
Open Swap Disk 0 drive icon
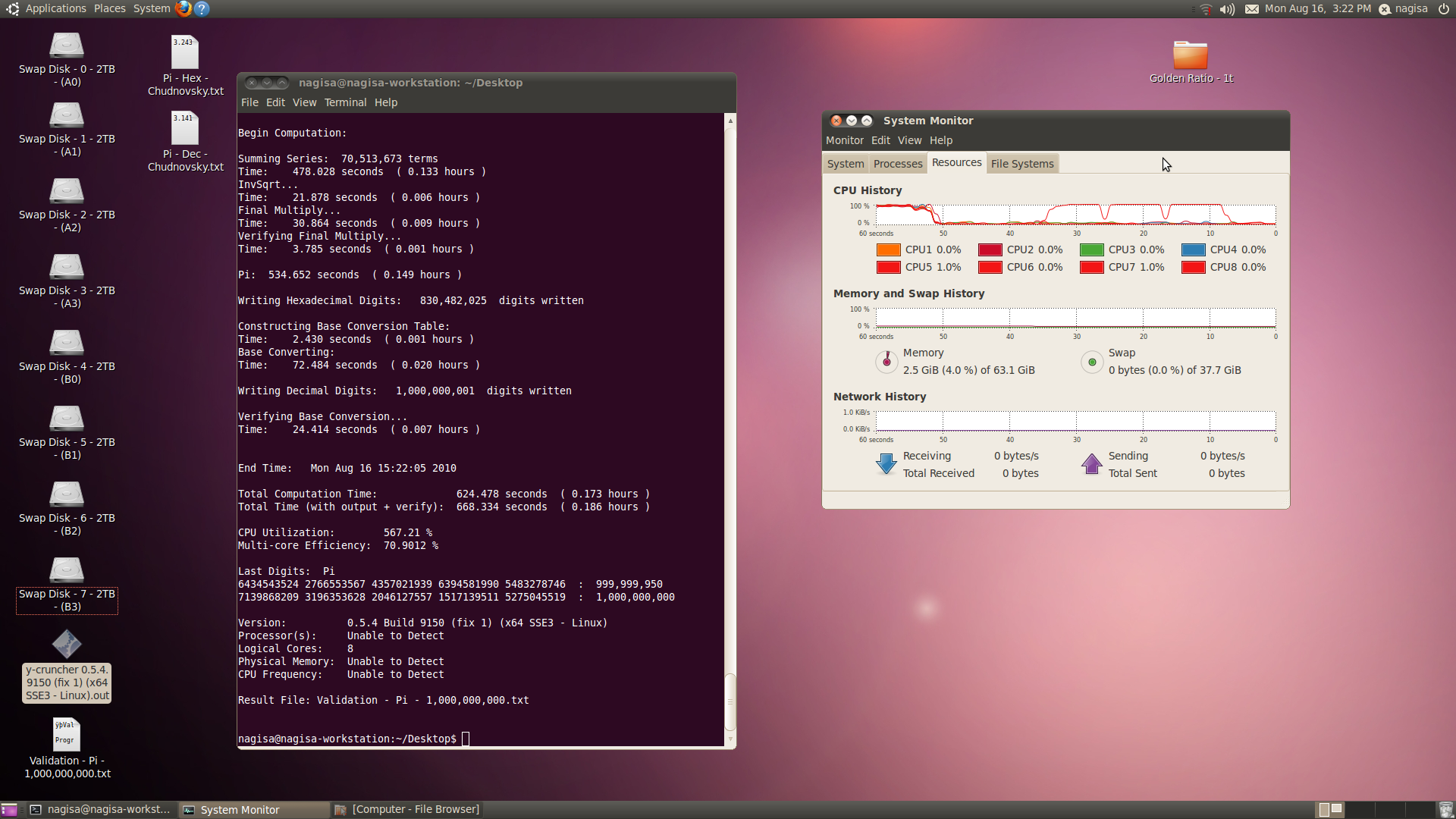point(67,45)
